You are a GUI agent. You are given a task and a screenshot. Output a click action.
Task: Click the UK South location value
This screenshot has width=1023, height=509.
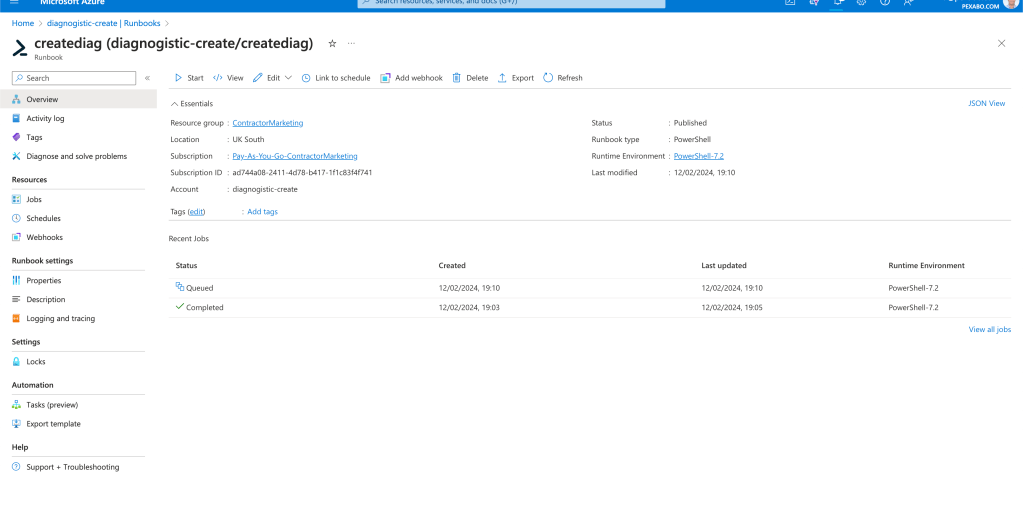(249, 139)
